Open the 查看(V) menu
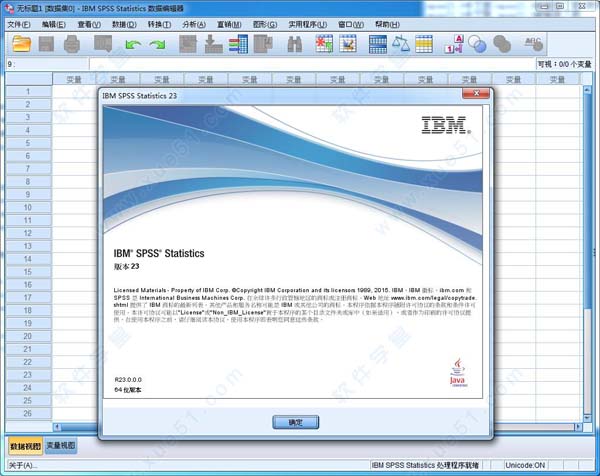Screen dimensions: 600x476 89,24
